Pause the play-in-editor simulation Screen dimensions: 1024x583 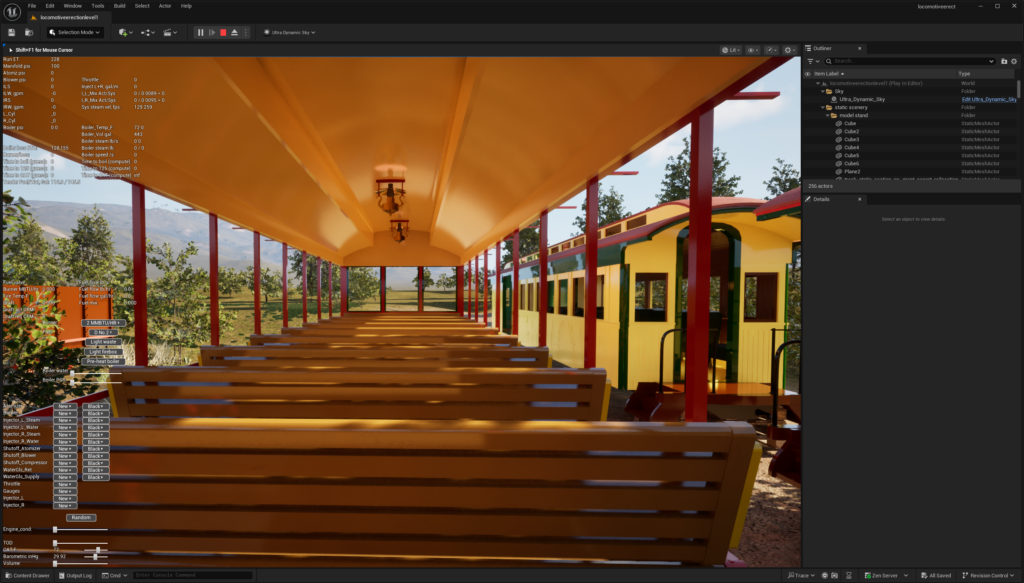[x=200, y=32]
